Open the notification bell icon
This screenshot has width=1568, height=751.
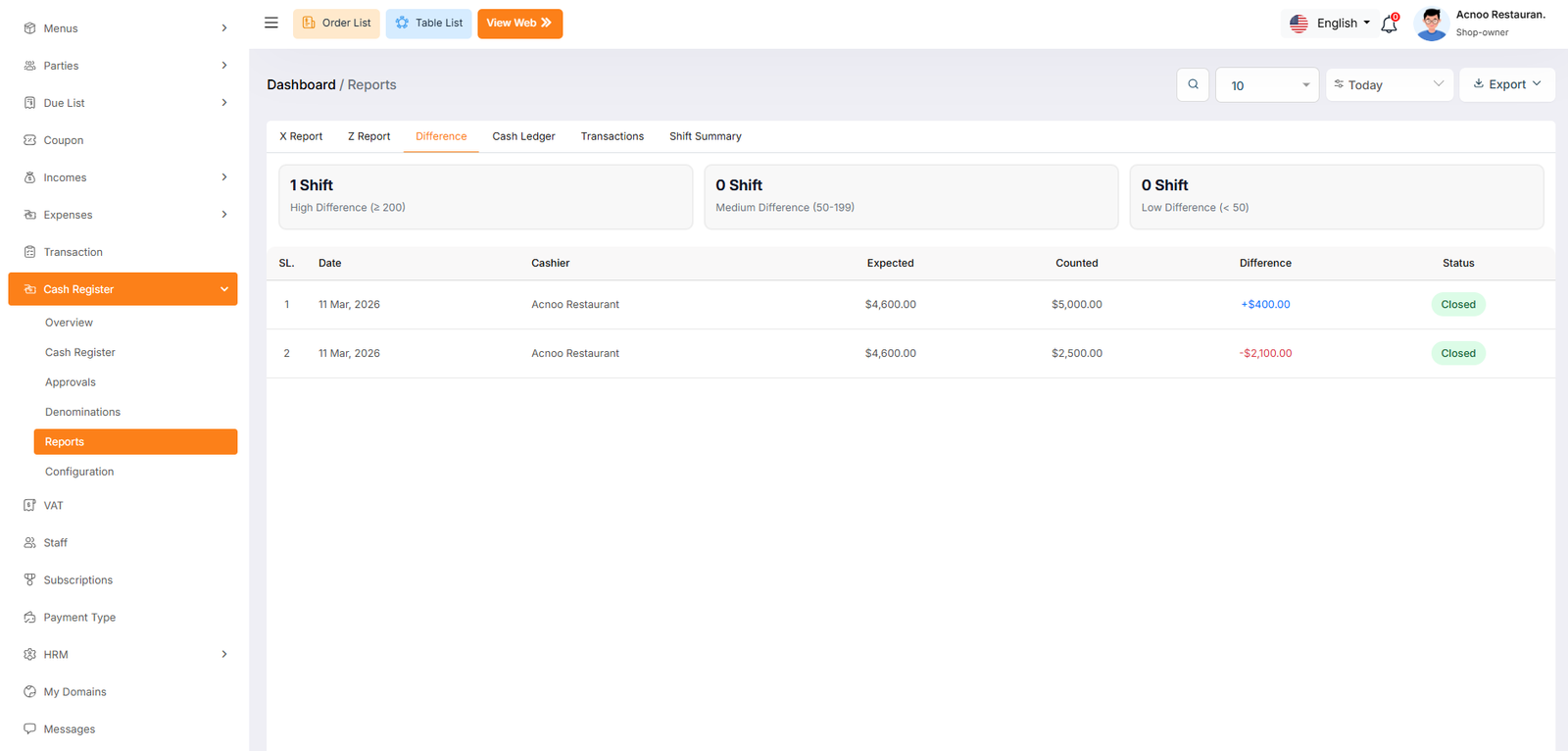[1389, 25]
